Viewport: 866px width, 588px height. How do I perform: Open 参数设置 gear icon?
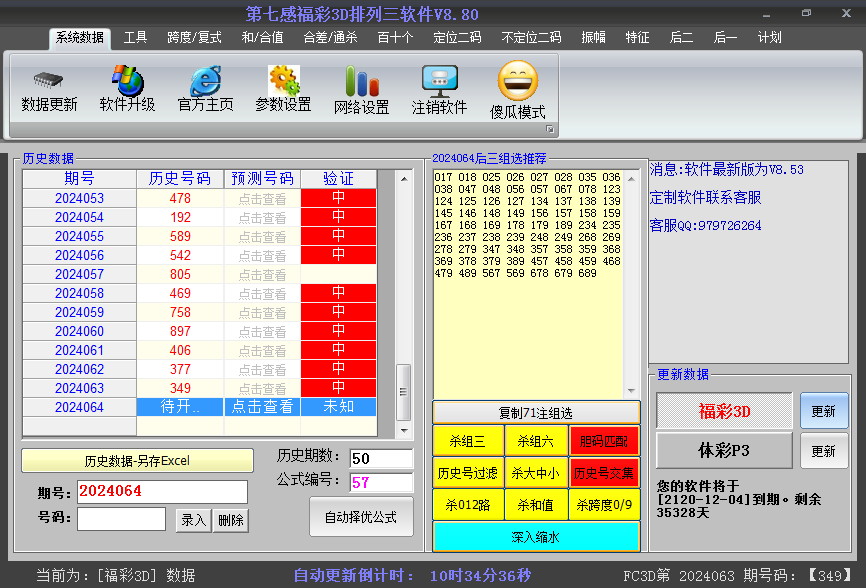(284, 81)
